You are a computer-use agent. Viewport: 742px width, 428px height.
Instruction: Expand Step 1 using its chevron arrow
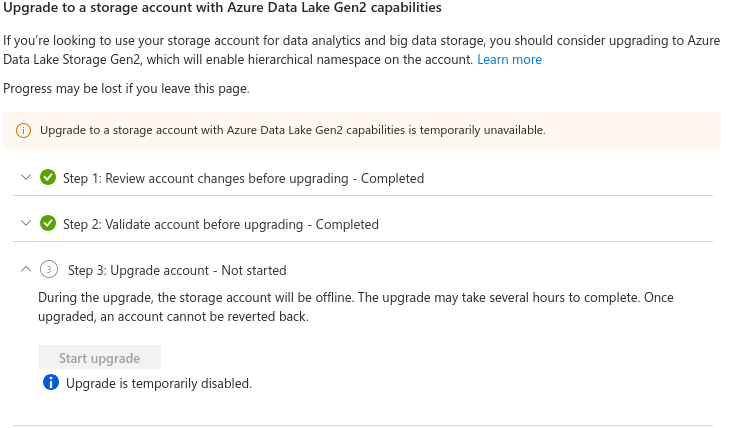(x=25, y=178)
